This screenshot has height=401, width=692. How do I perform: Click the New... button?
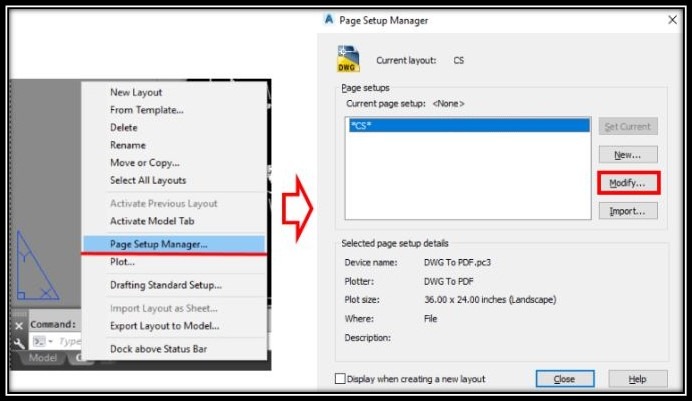click(628, 155)
